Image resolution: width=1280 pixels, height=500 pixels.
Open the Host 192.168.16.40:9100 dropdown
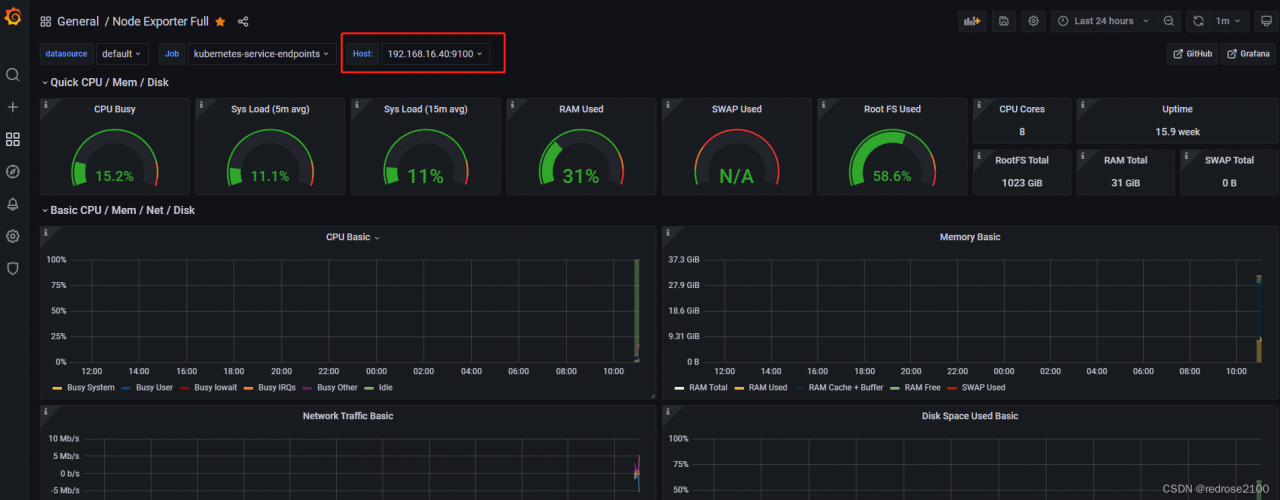point(435,53)
